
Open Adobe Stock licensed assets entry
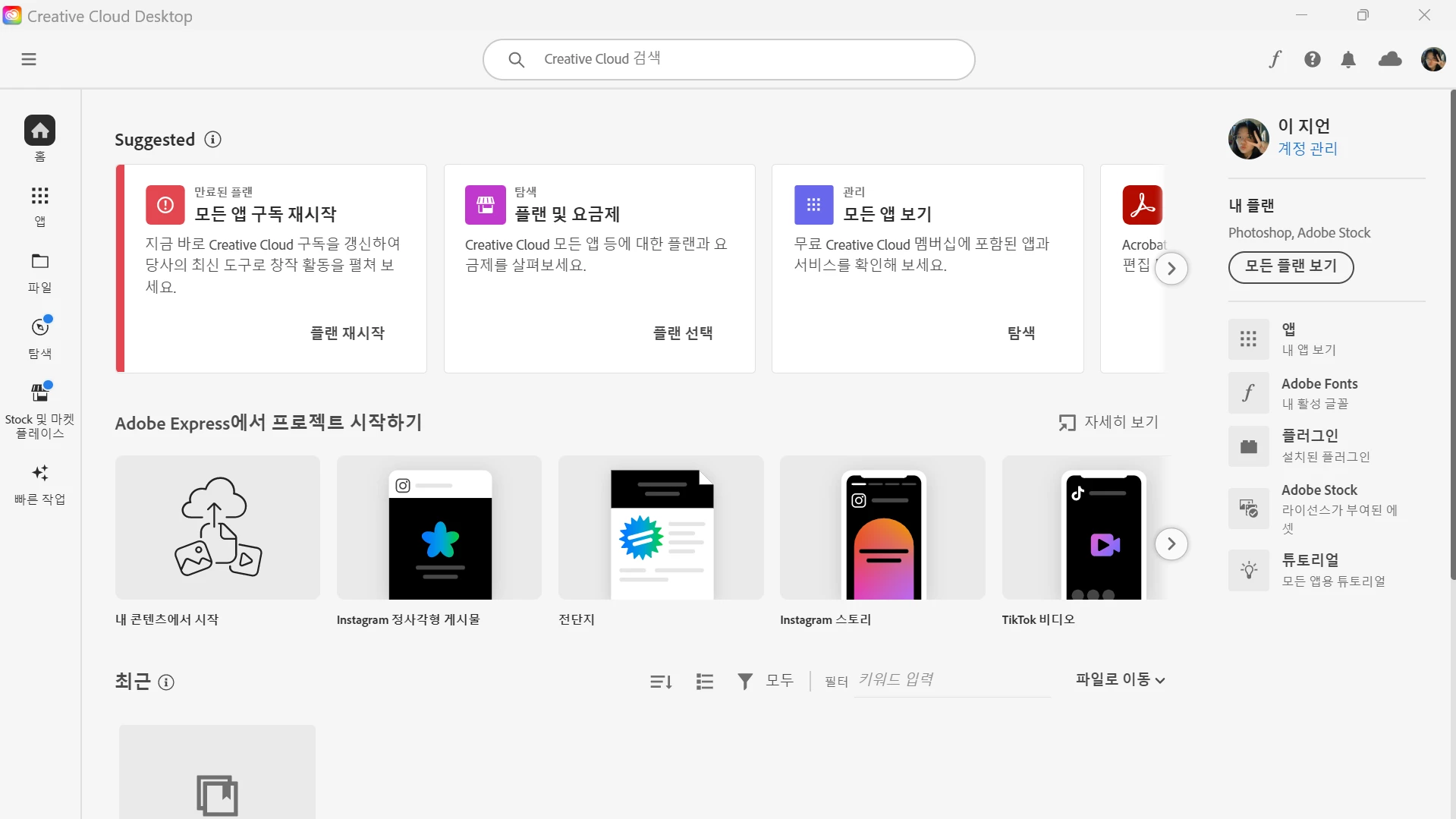(1326, 509)
